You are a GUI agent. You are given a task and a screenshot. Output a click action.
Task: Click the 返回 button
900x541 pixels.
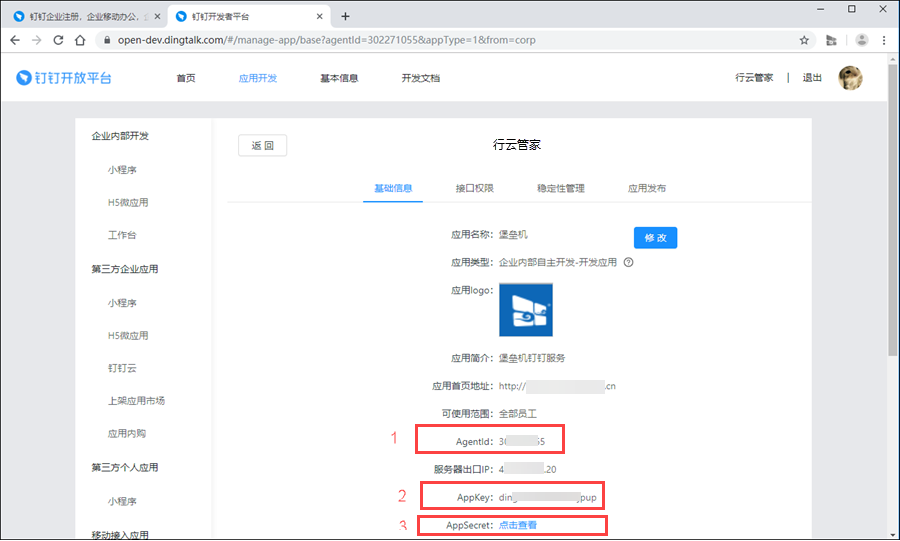[262, 146]
